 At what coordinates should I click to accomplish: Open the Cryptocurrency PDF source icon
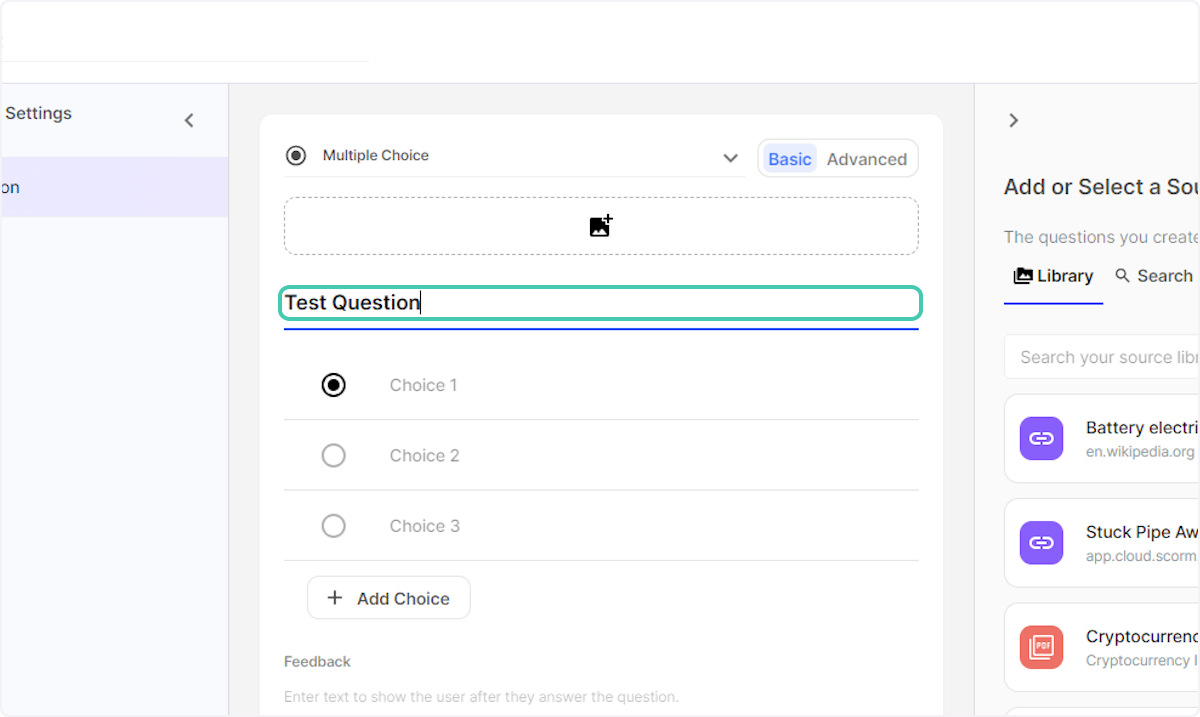[x=1041, y=647]
